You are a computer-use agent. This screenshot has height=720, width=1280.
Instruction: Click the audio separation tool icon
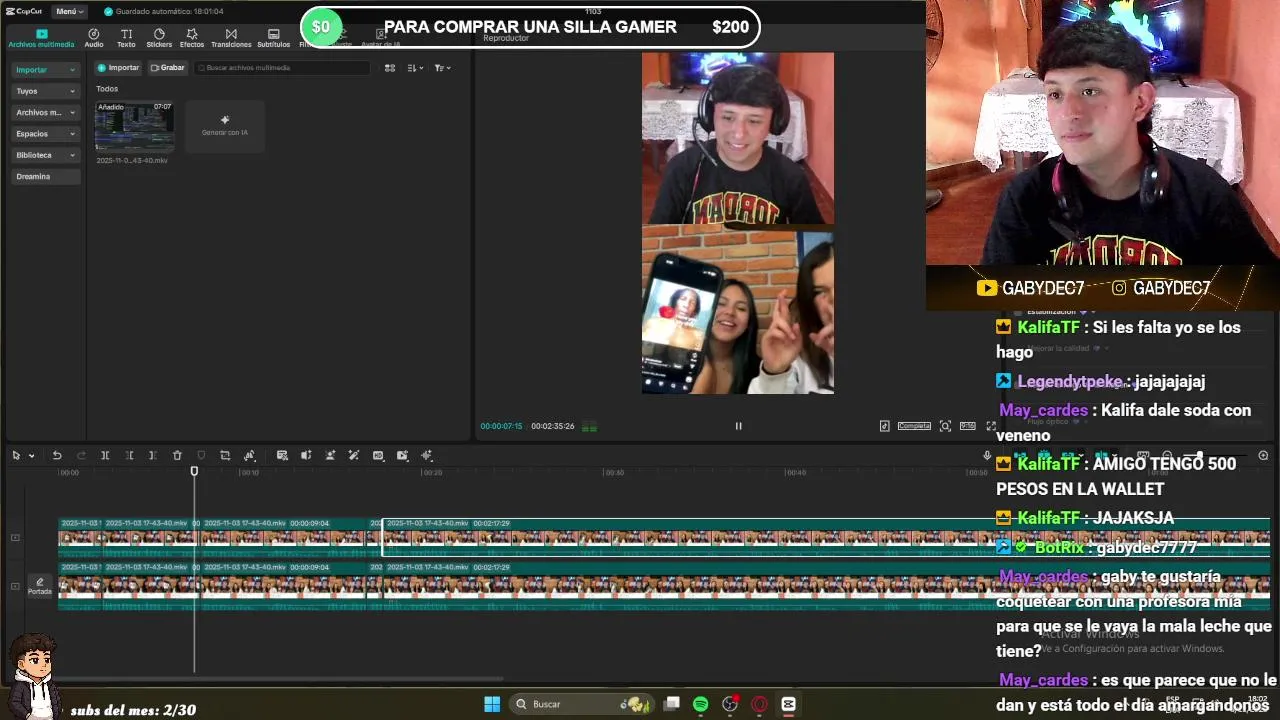pyautogui.click(x=306, y=456)
